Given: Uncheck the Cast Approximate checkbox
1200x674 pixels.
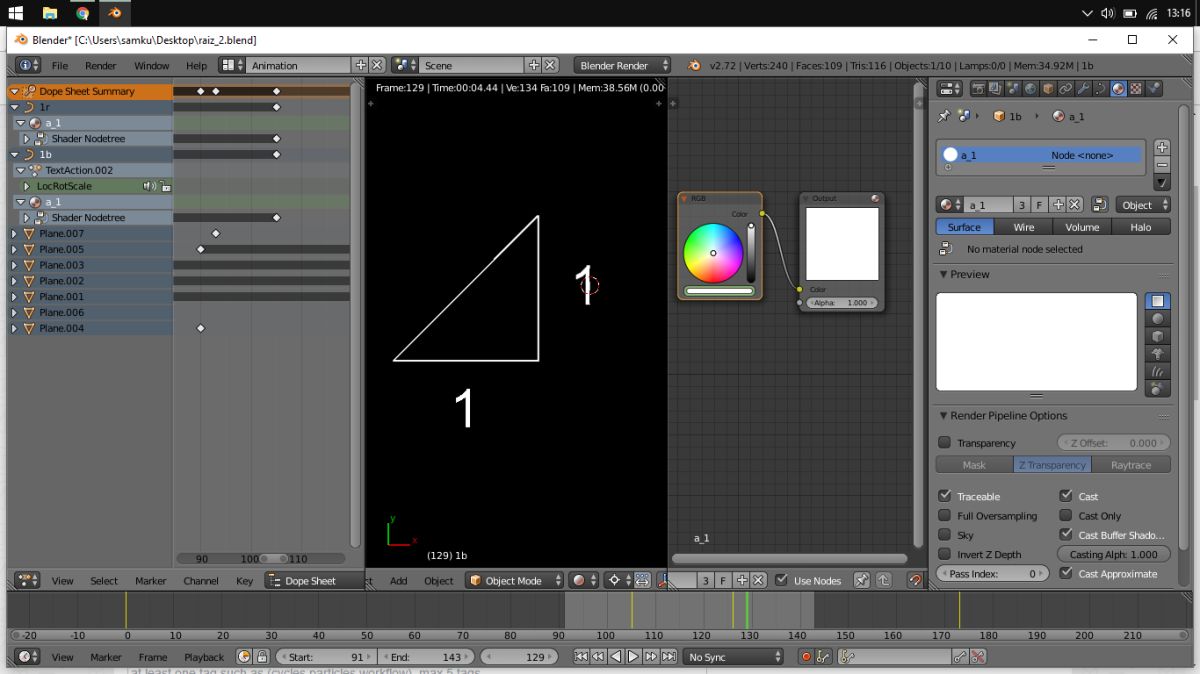Looking at the screenshot, I should click(x=1066, y=574).
